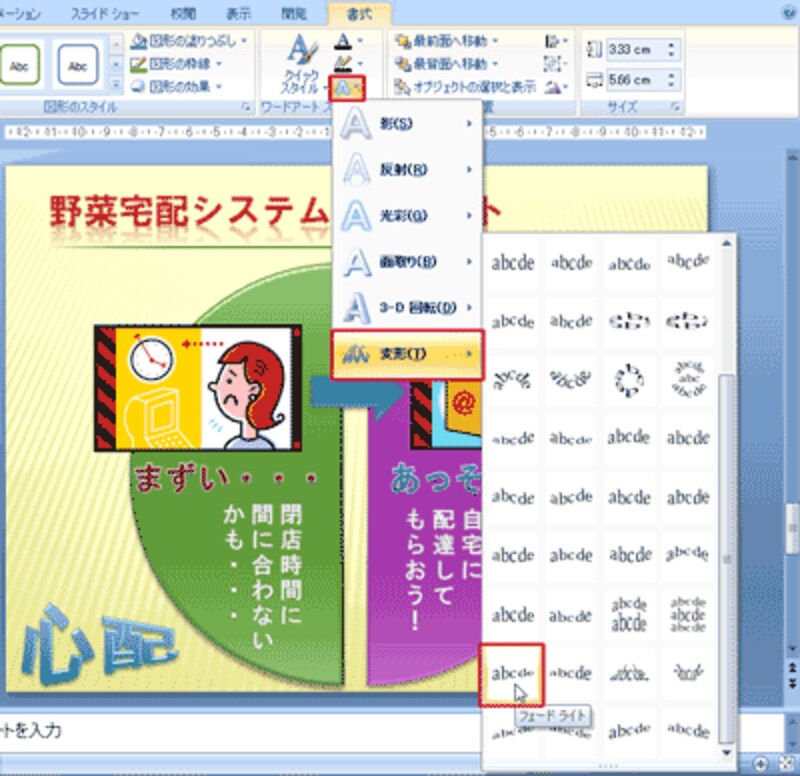
Task: Open Selection Pane (オブジェクトの選択と表示)
Action: pos(465,87)
